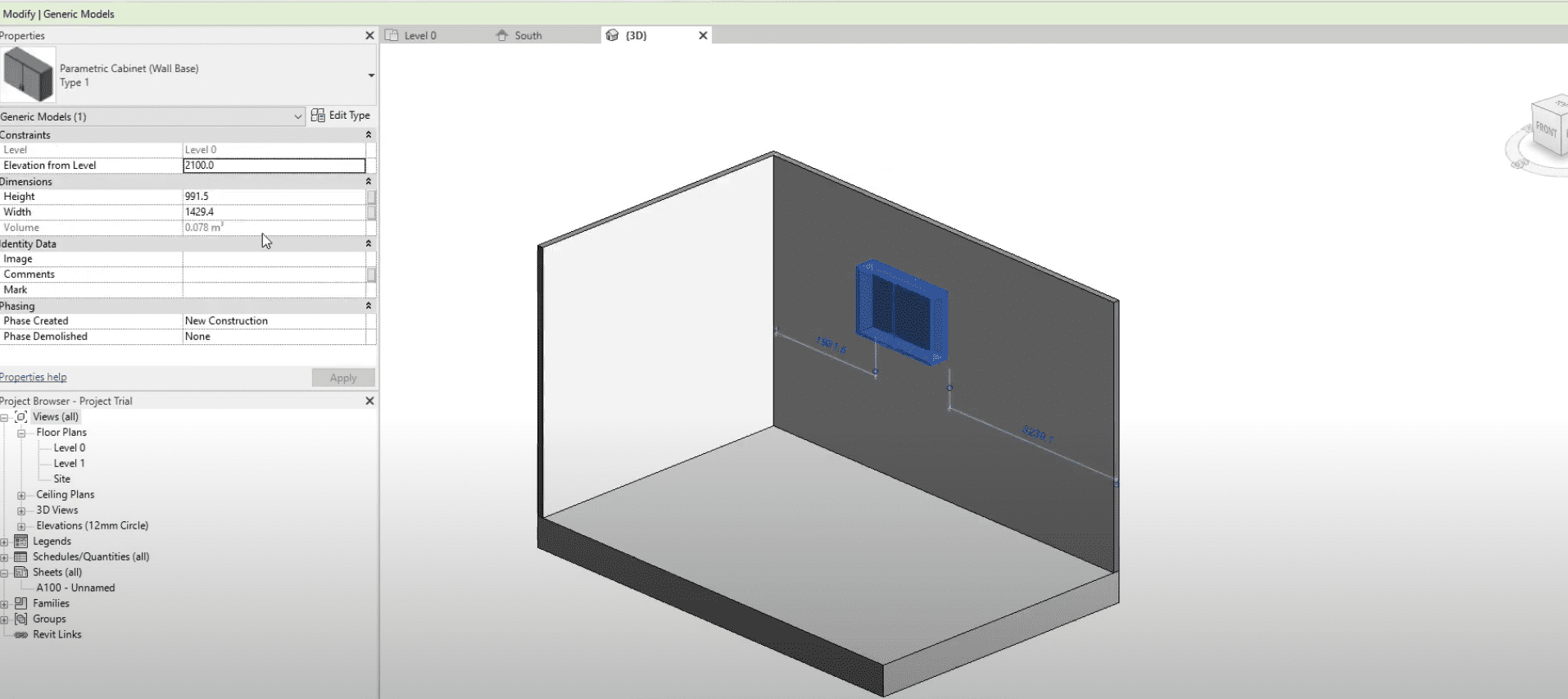
Task: Click the Legends icon in Project Browser
Action: [21, 541]
